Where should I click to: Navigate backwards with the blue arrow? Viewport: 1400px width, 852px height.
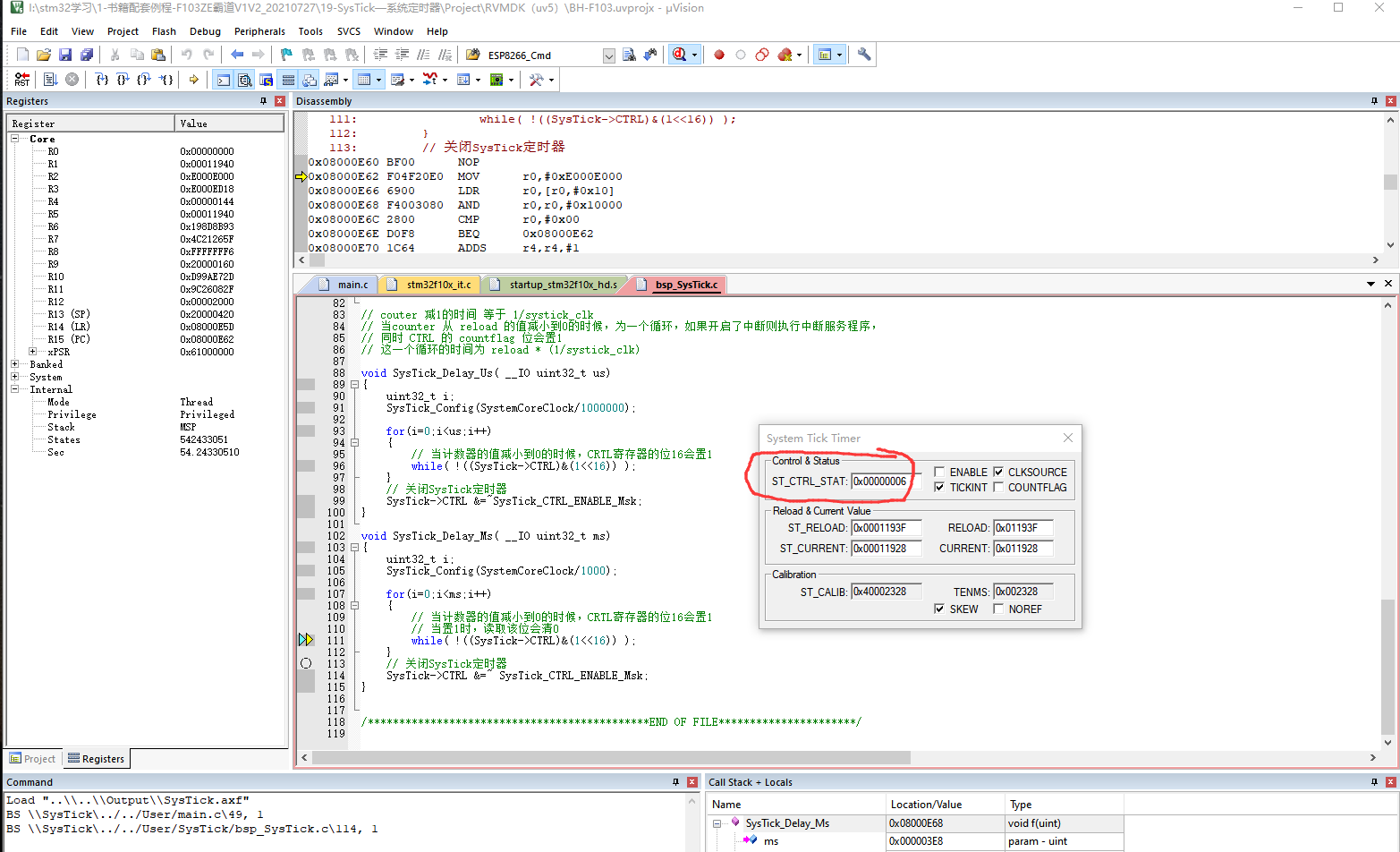237,55
